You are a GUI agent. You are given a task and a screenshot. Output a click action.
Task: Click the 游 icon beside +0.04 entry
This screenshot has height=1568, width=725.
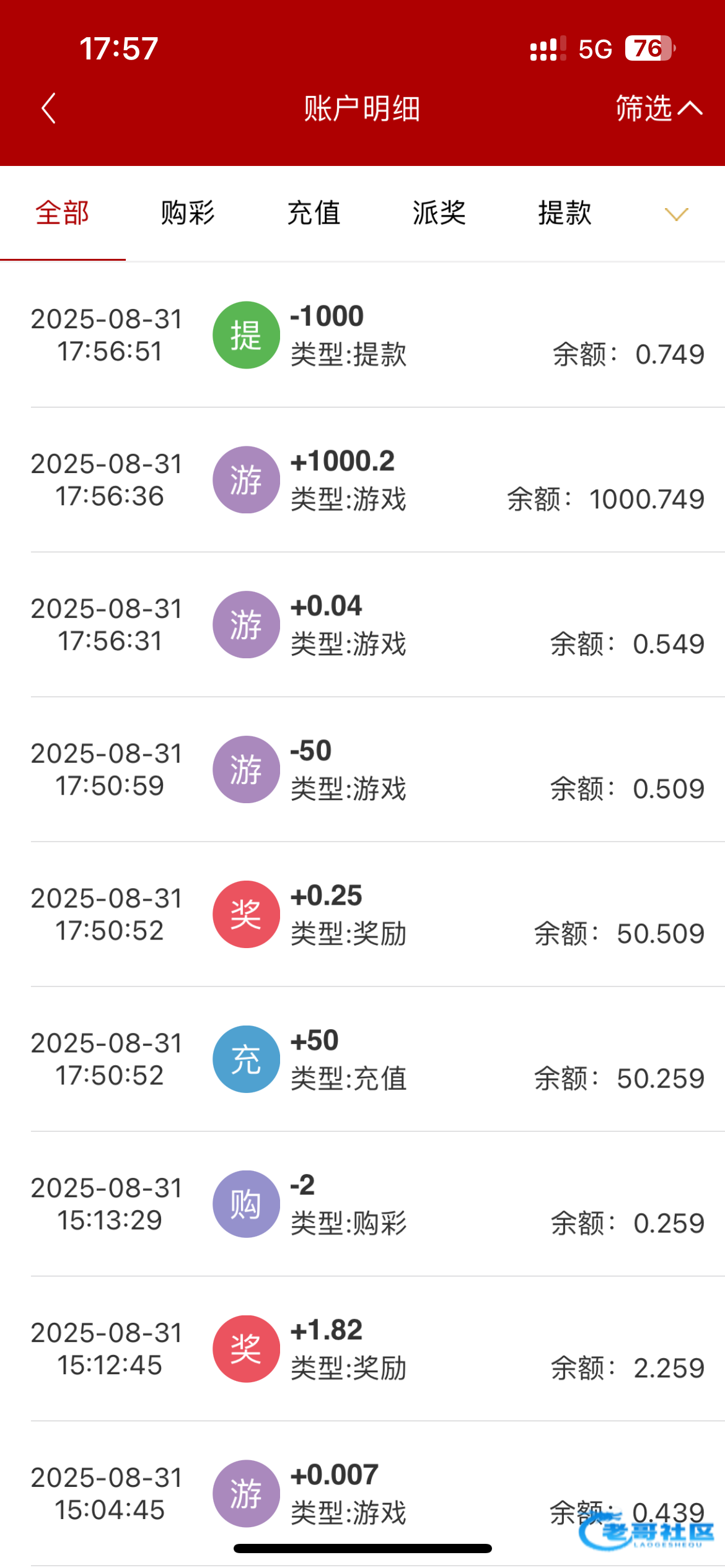tap(246, 625)
